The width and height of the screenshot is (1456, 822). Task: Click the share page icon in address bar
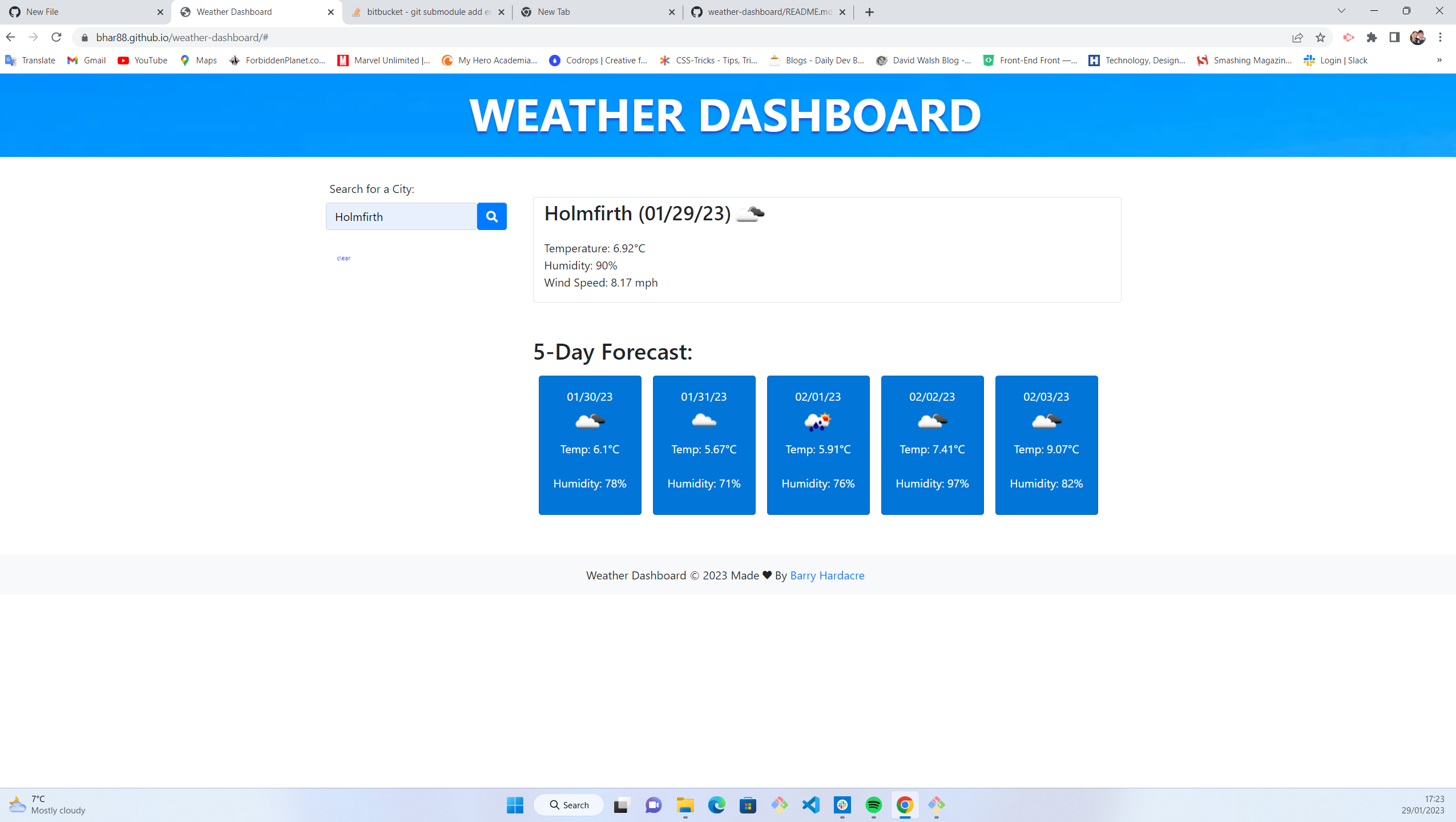[1297, 37]
